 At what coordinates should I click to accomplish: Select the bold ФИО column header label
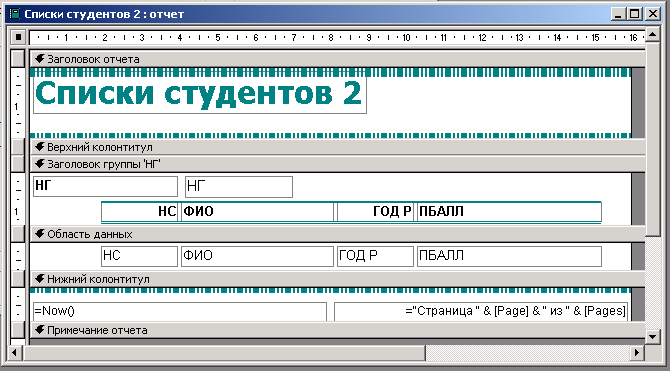[x=257, y=211]
